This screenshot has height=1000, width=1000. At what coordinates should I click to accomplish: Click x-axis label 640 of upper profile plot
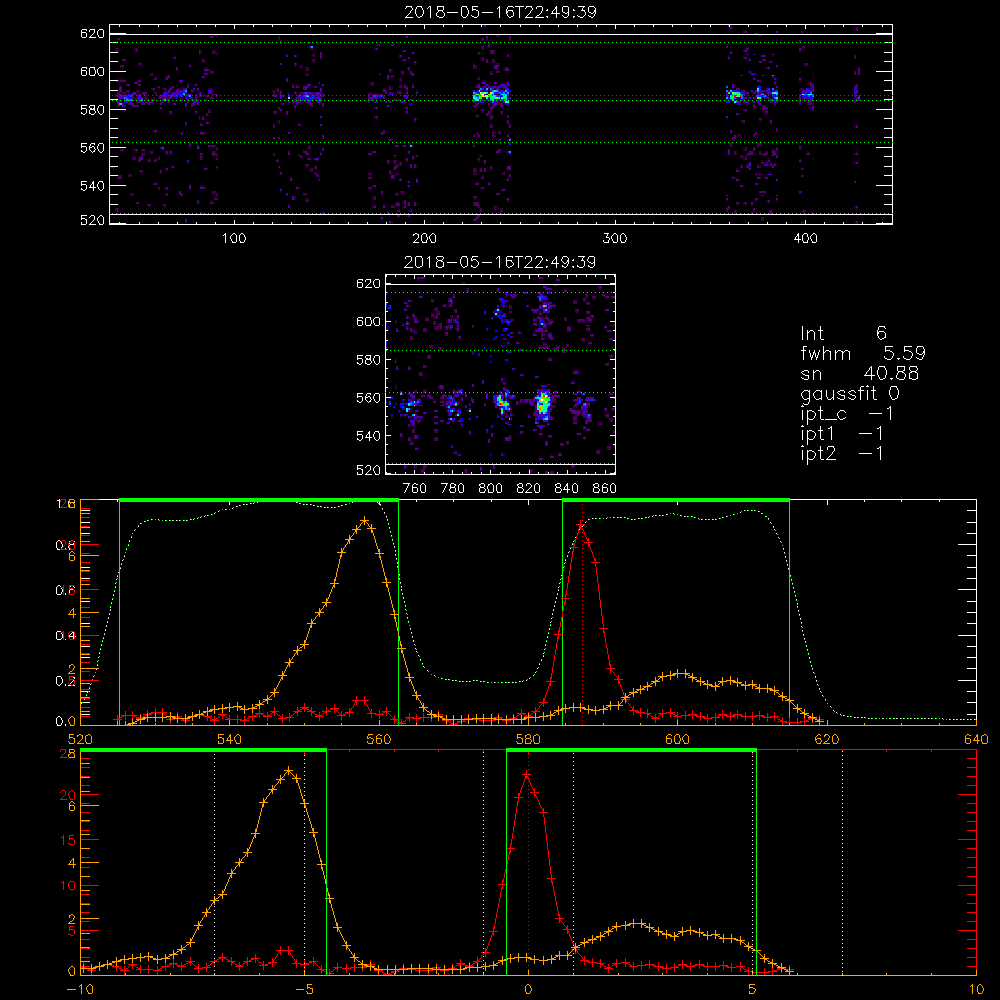point(976,739)
